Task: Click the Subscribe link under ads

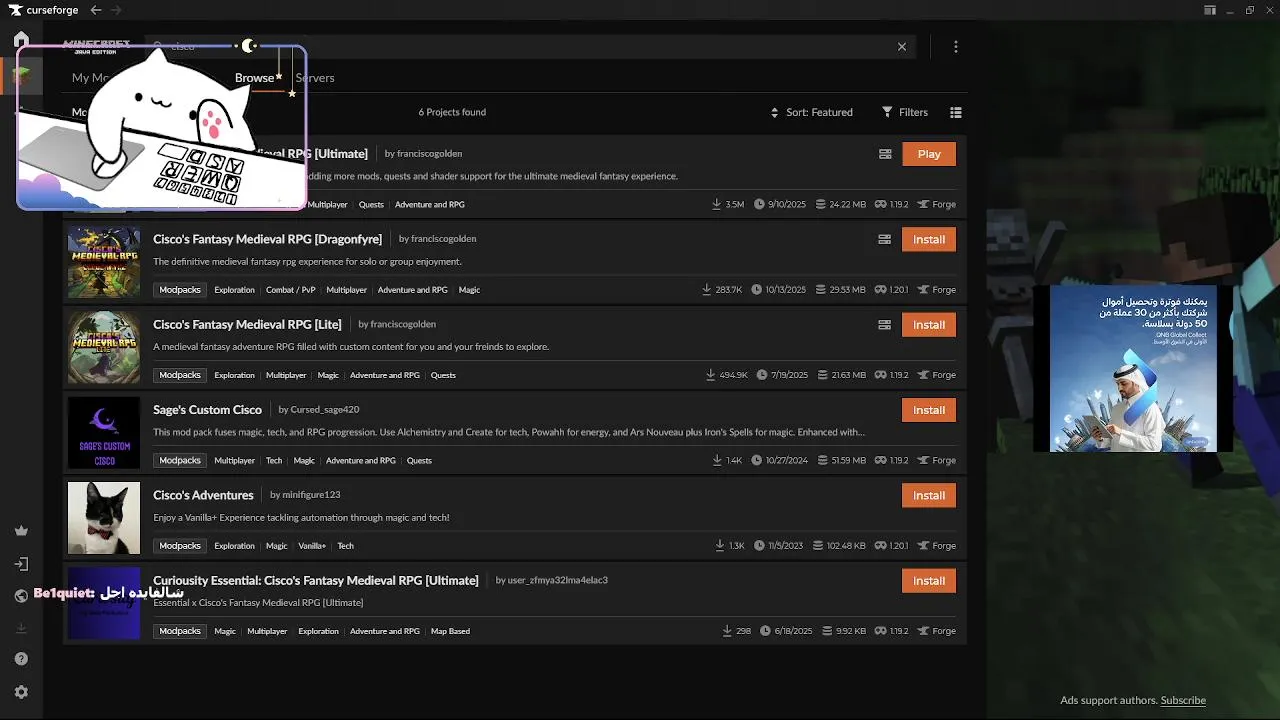Action: click(1183, 701)
